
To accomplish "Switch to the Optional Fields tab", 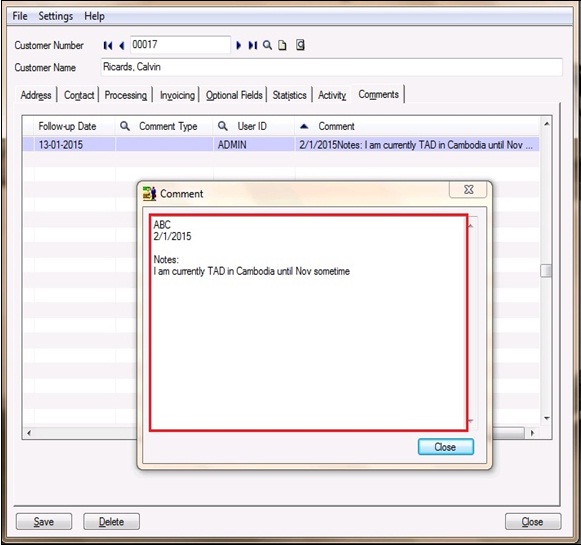I will click(x=234, y=95).
